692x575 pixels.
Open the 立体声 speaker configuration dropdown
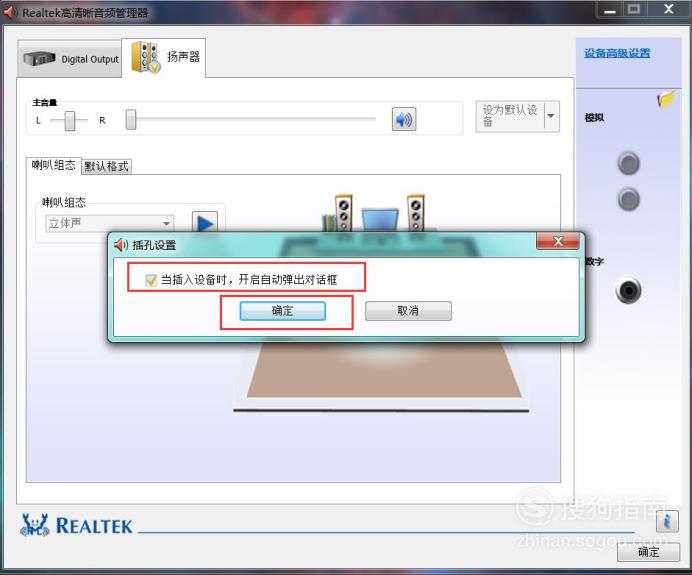click(109, 223)
